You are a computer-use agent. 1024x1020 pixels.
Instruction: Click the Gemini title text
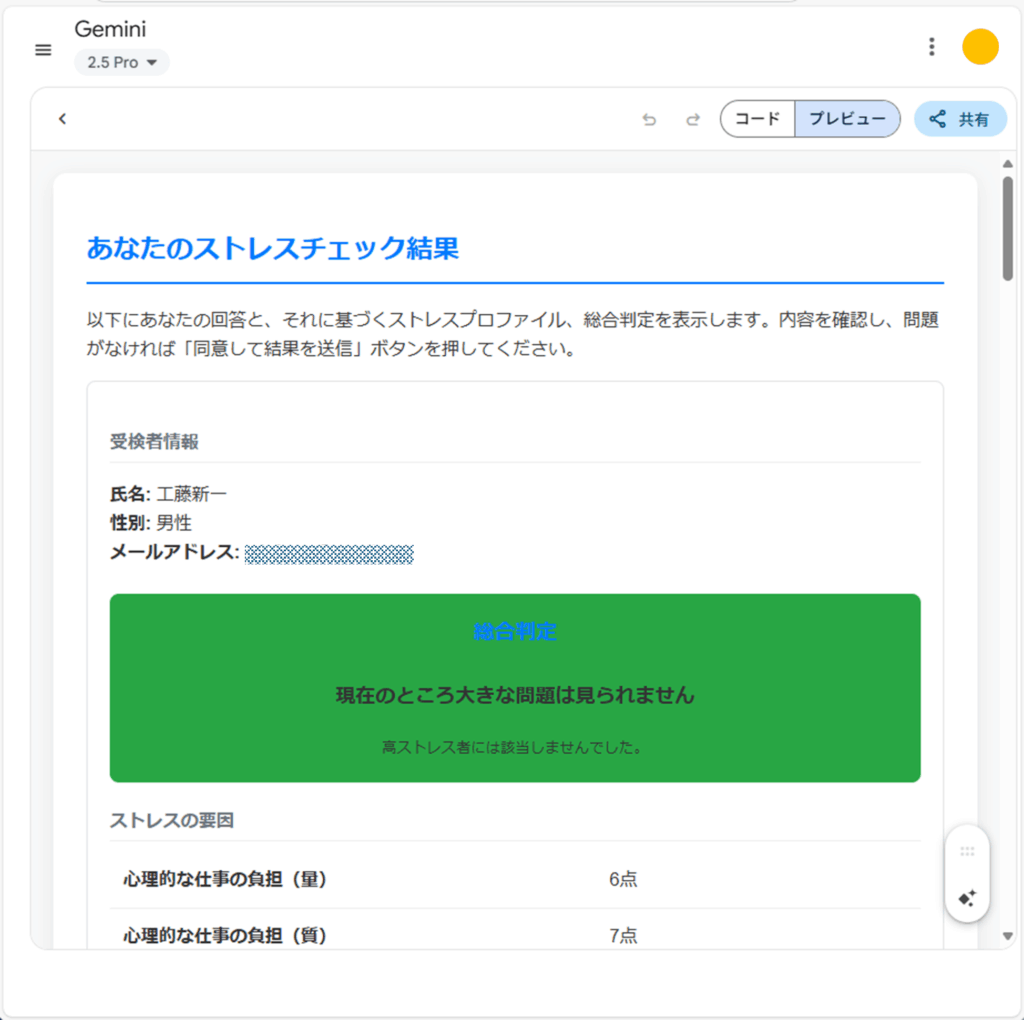coord(110,29)
